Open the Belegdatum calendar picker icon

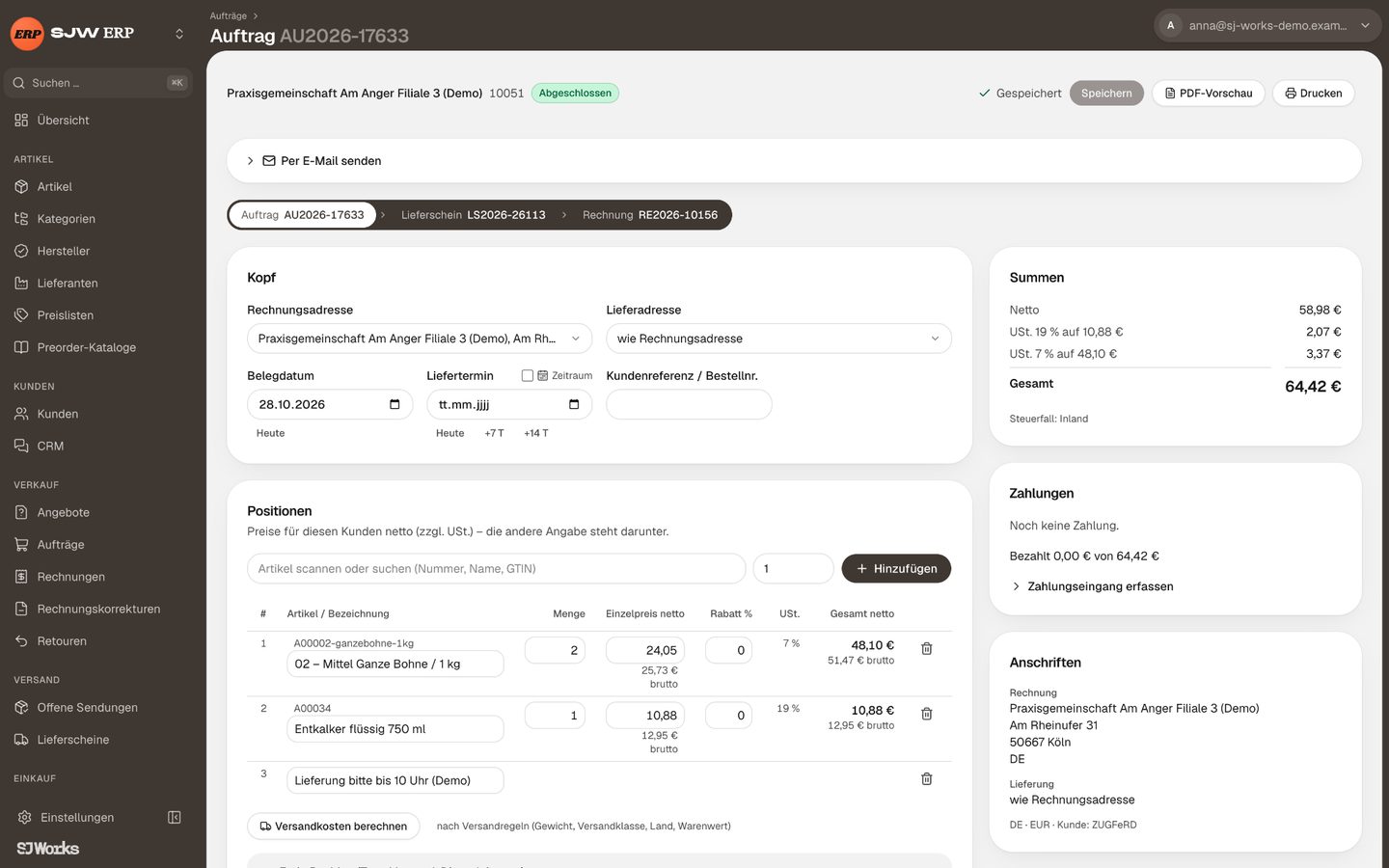click(395, 405)
